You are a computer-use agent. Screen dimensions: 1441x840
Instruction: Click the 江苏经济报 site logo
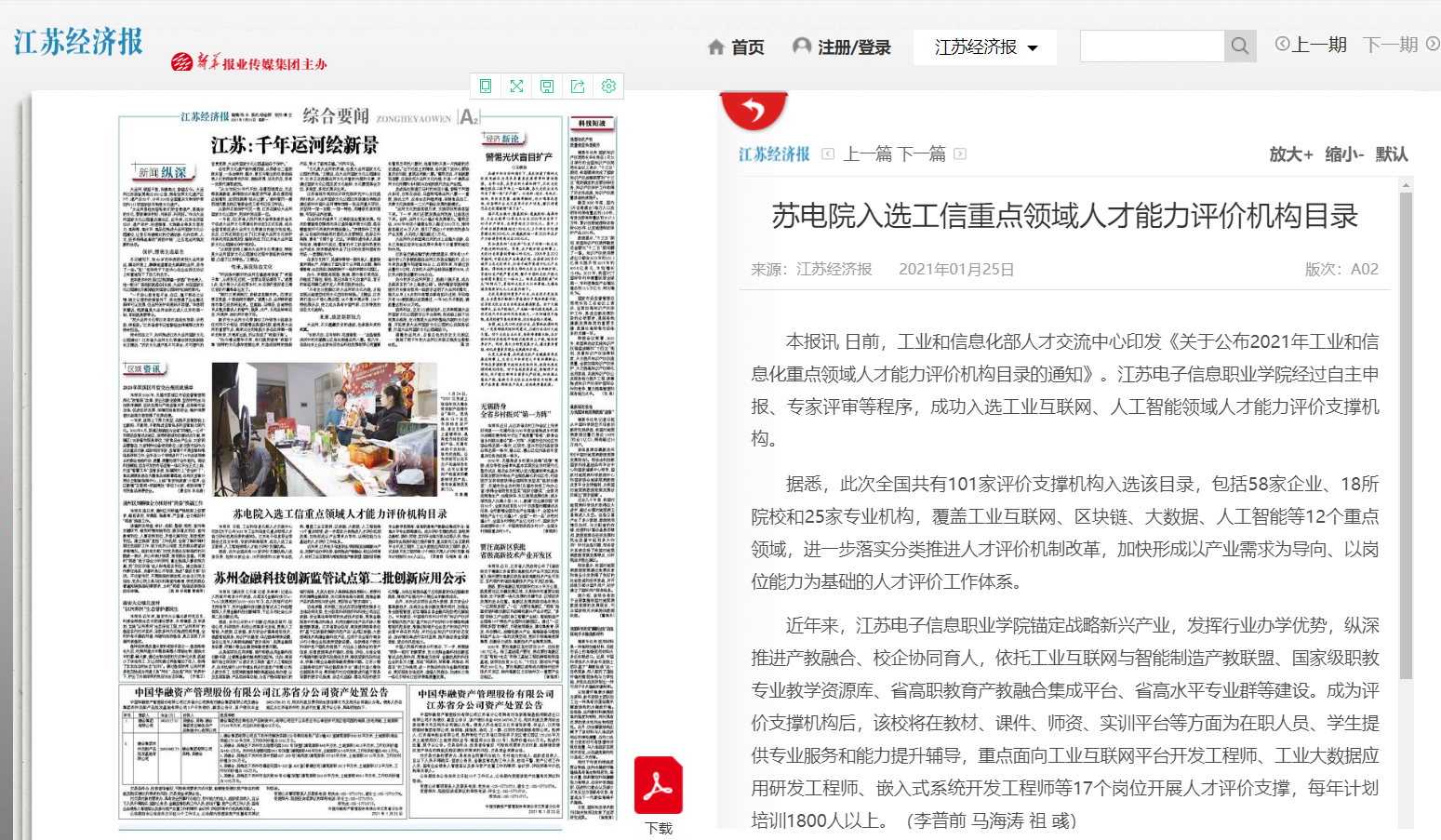click(79, 42)
